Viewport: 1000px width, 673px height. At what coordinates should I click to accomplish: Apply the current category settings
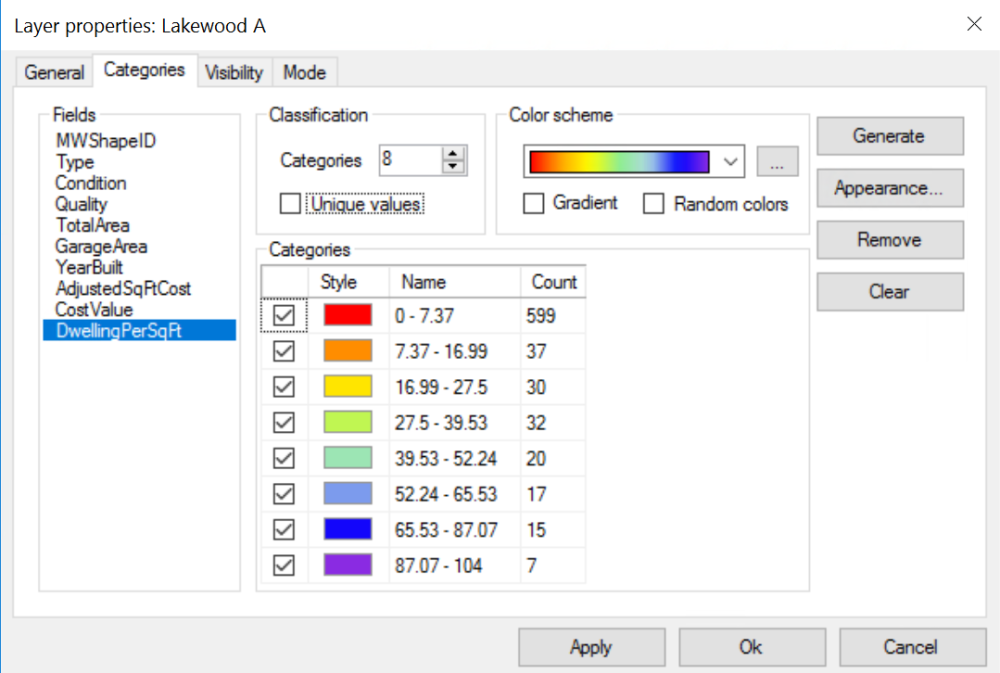[x=591, y=647]
